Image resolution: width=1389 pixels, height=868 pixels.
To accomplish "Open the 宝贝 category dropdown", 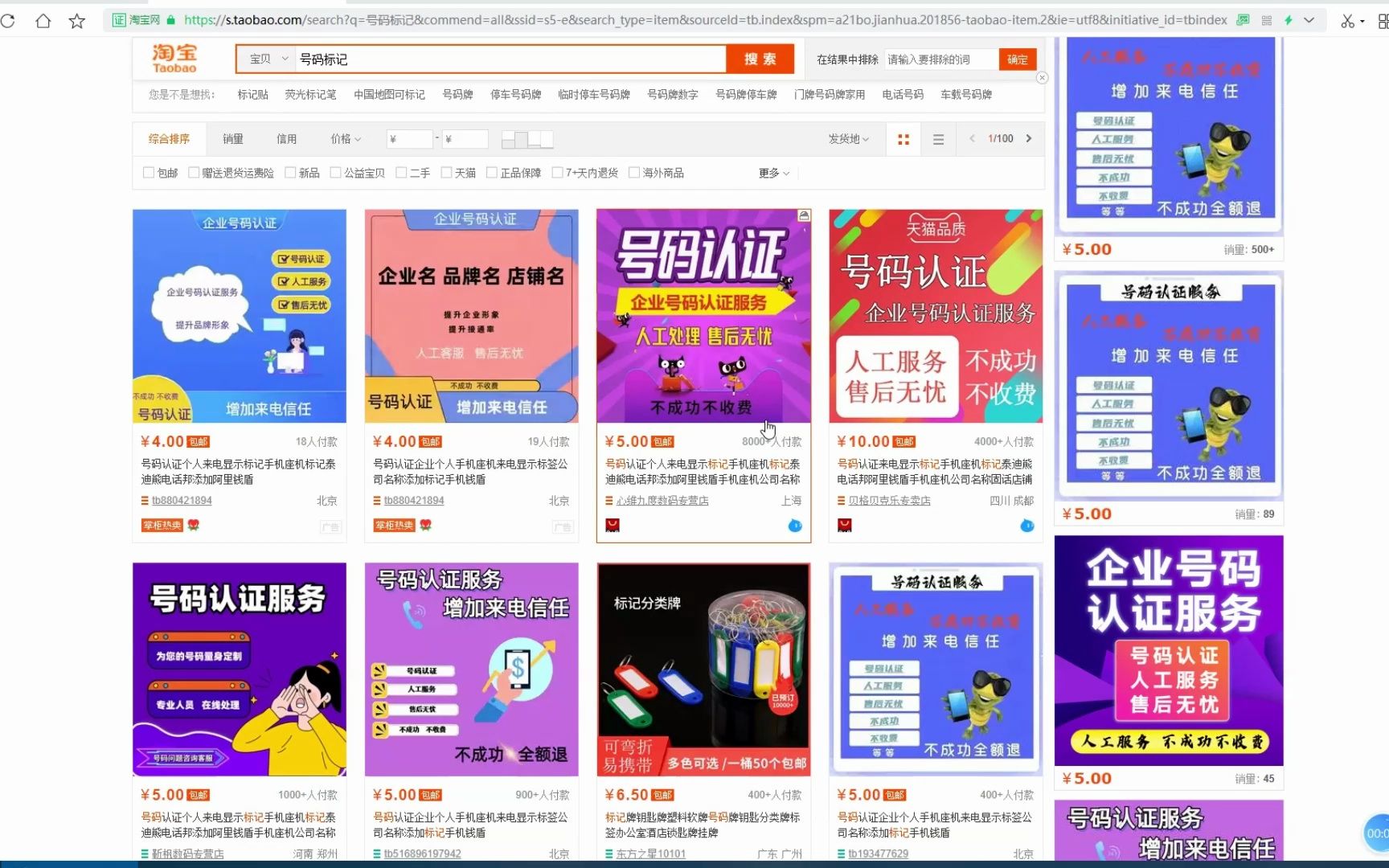I will [264, 58].
